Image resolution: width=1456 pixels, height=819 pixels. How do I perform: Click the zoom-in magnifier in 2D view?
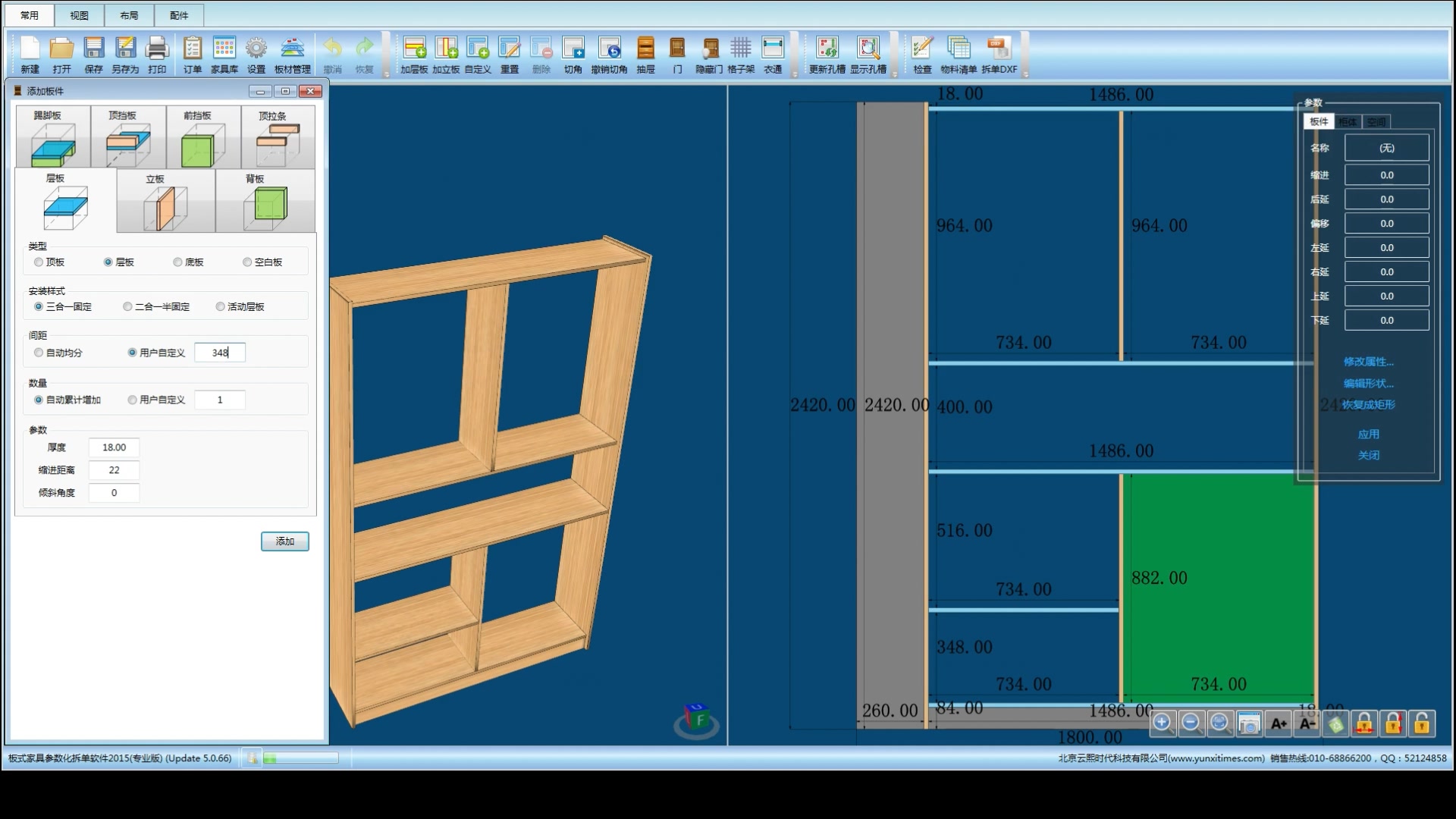click(x=1162, y=723)
